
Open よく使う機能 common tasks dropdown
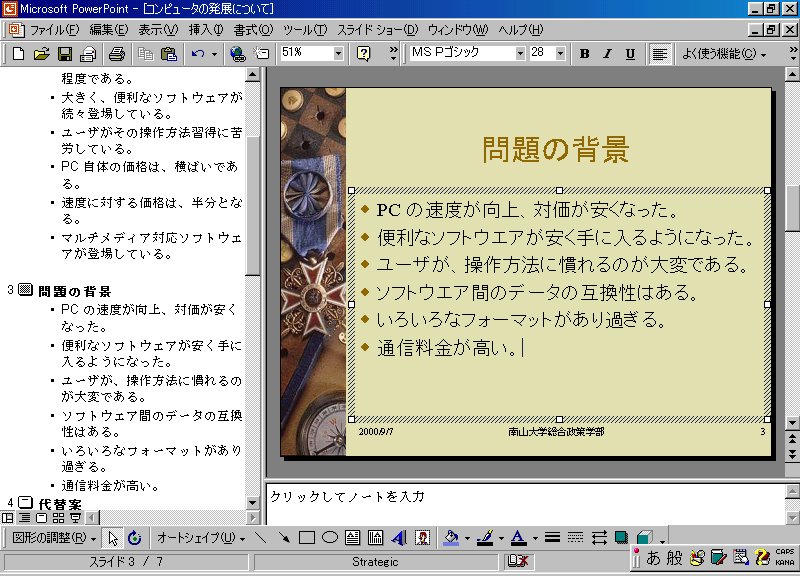(724, 54)
